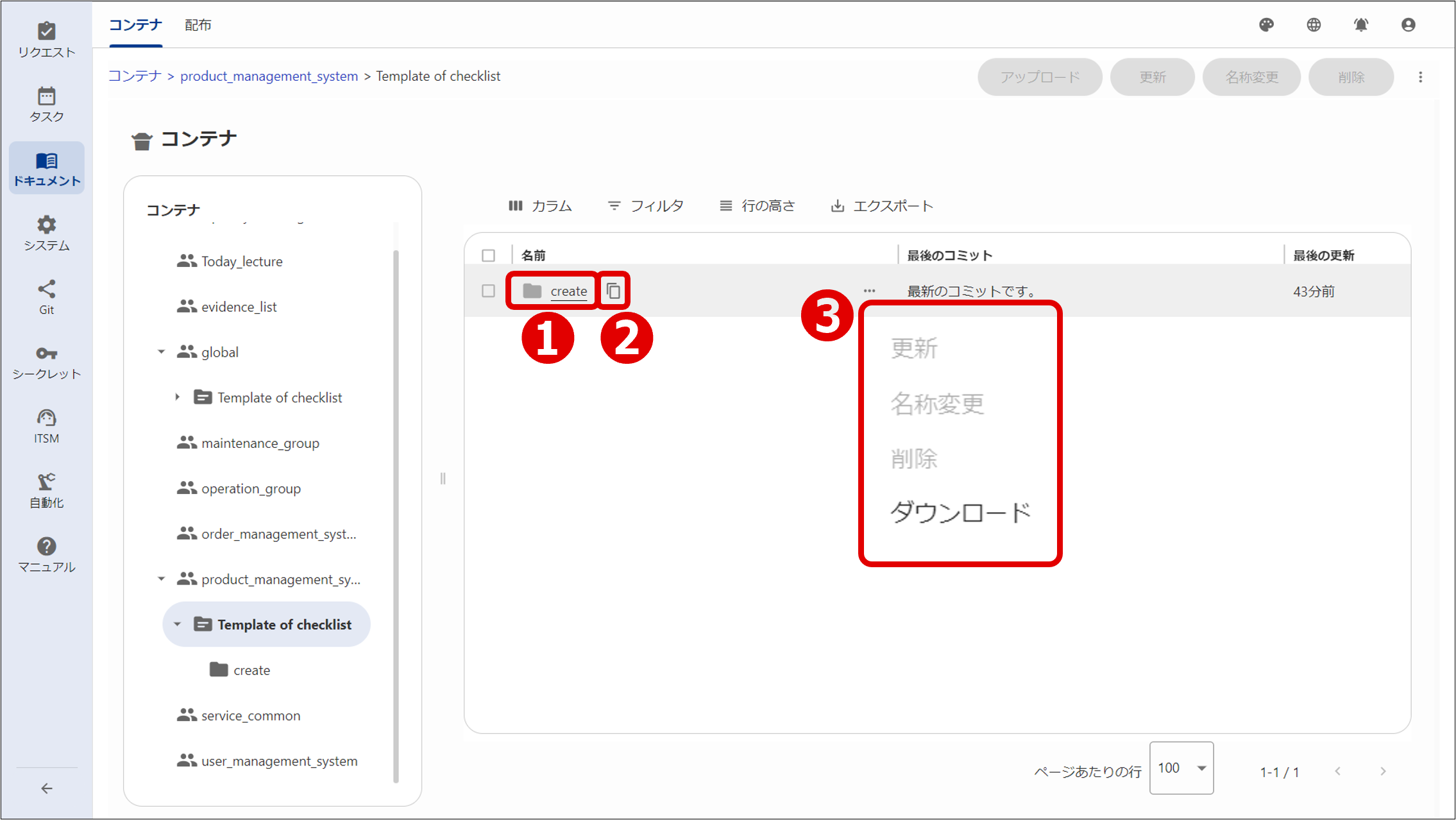Screen dimensions: 1456x820
Task: Copy the path of the create folder
Action: (613, 290)
